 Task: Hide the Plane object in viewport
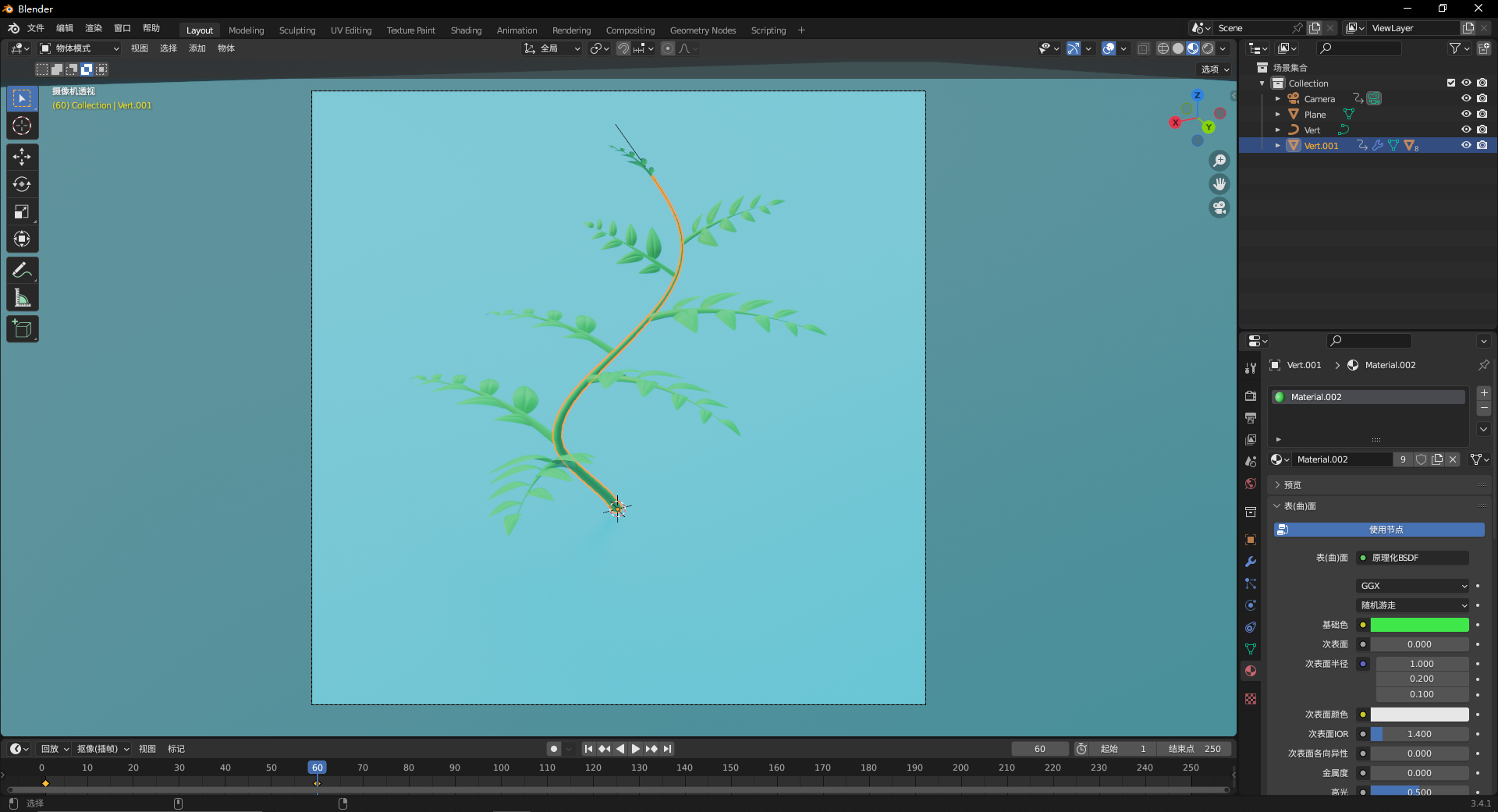[1466, 114]
